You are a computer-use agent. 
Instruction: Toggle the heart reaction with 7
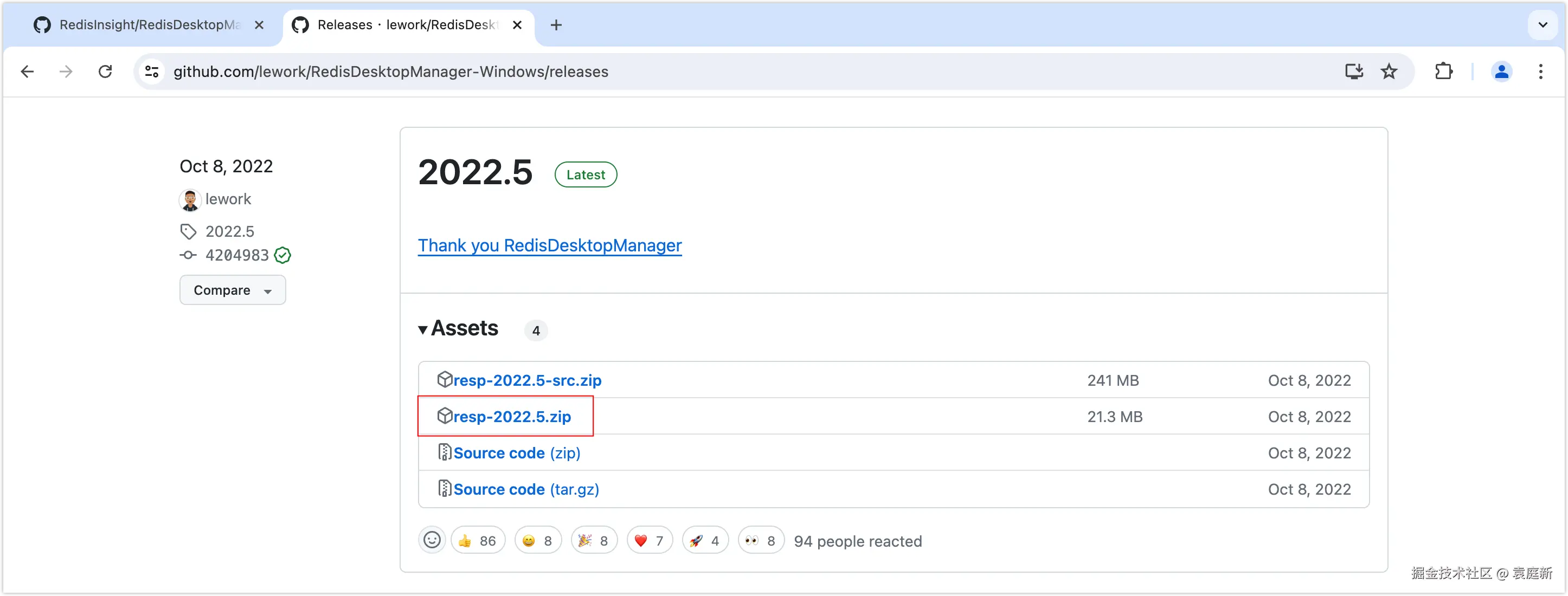click(x=650, y=540)
